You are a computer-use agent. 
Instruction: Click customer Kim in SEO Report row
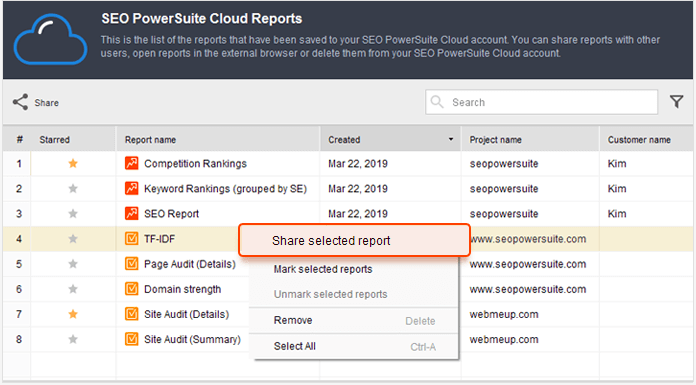coord(617,214)
